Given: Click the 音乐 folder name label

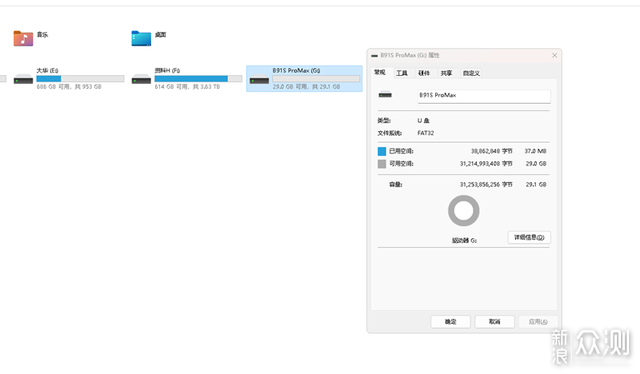Looking at the screenshot, I should click(x=42, y=35).
